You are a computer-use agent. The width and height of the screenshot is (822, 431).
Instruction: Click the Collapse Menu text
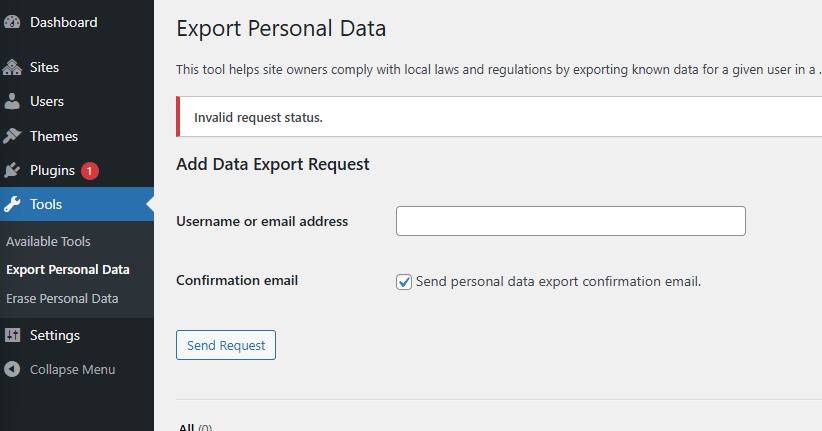pos(72,370)
